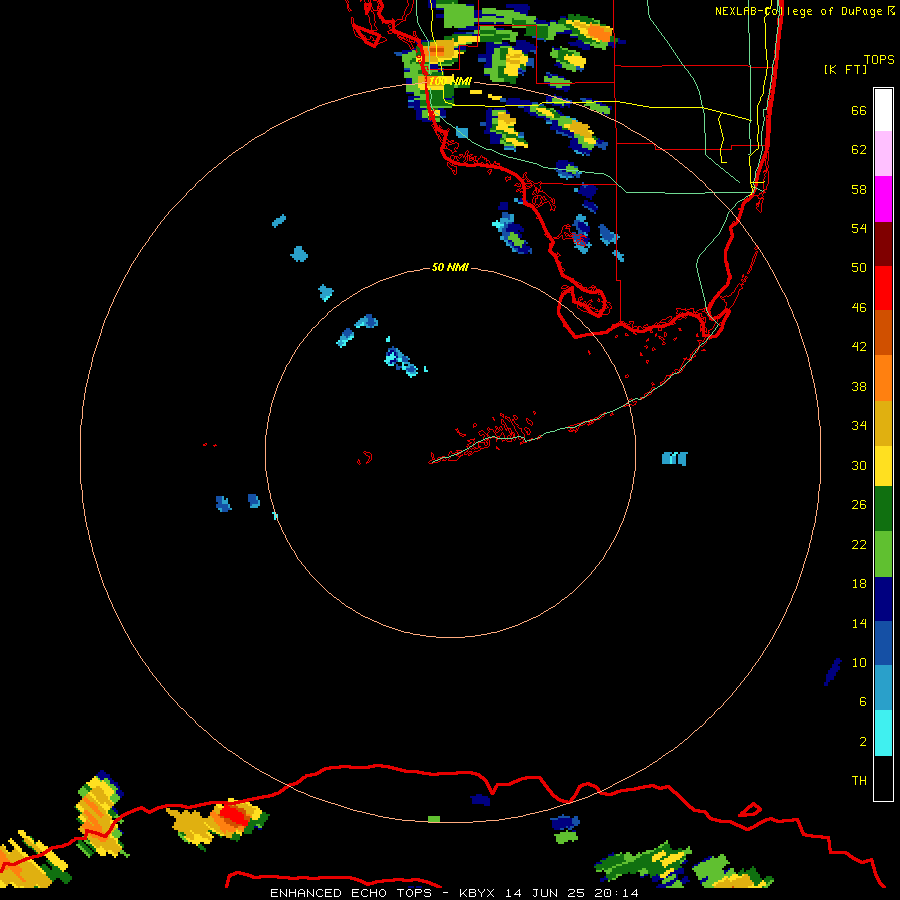Click the "100 NMI" range ring label
Image resolution: width=900 pixels, height=900 pixels.
click(x=450, y=82)
